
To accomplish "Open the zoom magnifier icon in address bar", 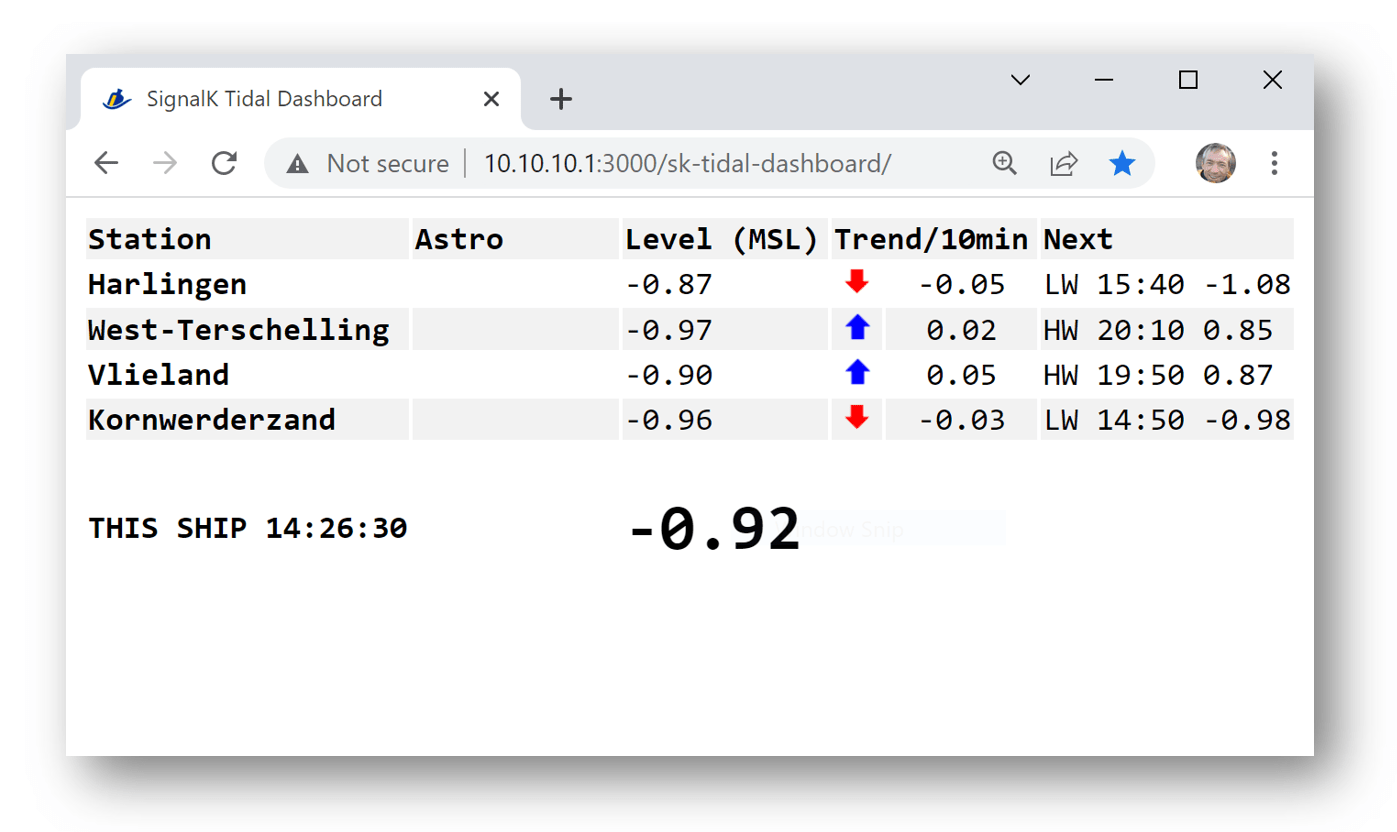I will (x=1004, y=163).
